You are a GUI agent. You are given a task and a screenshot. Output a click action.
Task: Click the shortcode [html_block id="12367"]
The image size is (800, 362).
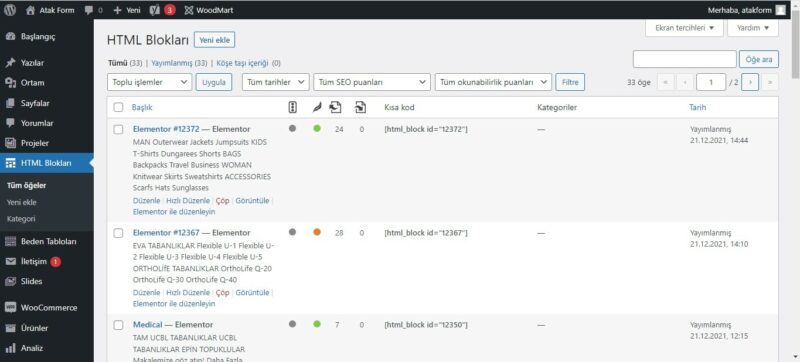[426, 233]
